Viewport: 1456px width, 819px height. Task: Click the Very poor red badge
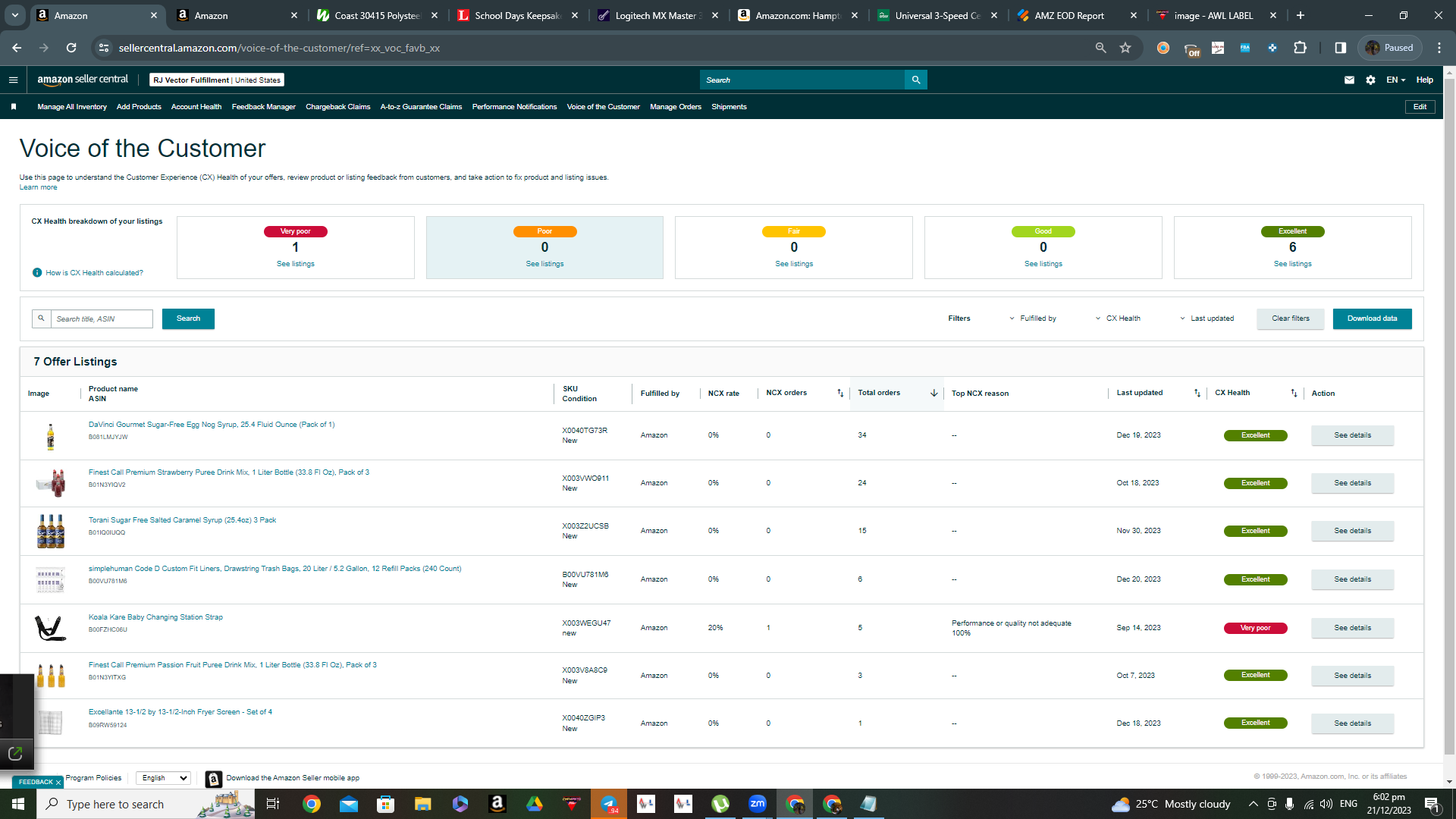pyautogui.click(x=296, y=231)
